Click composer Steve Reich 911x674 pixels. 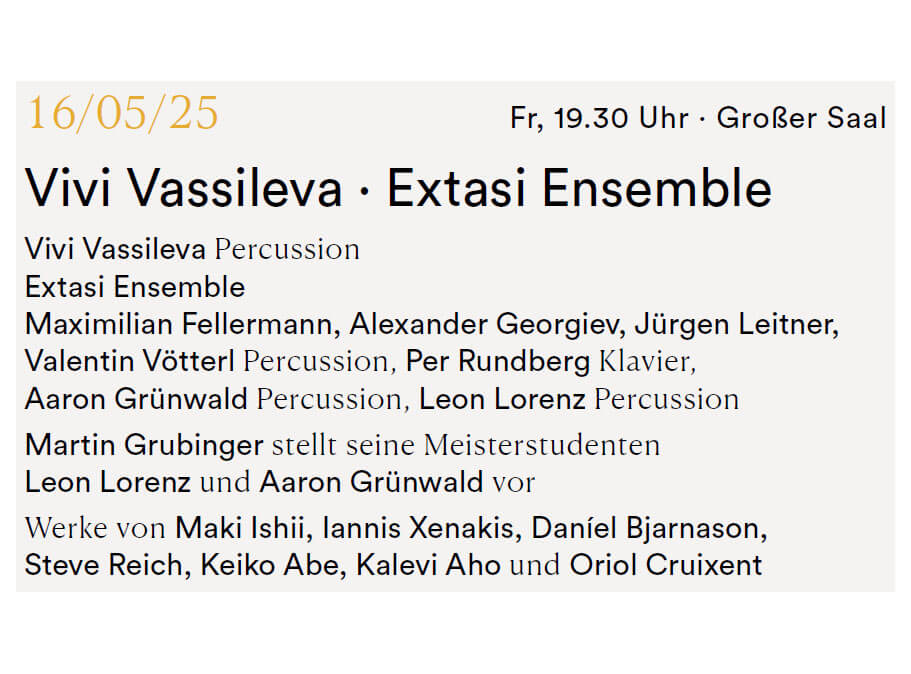103,565
